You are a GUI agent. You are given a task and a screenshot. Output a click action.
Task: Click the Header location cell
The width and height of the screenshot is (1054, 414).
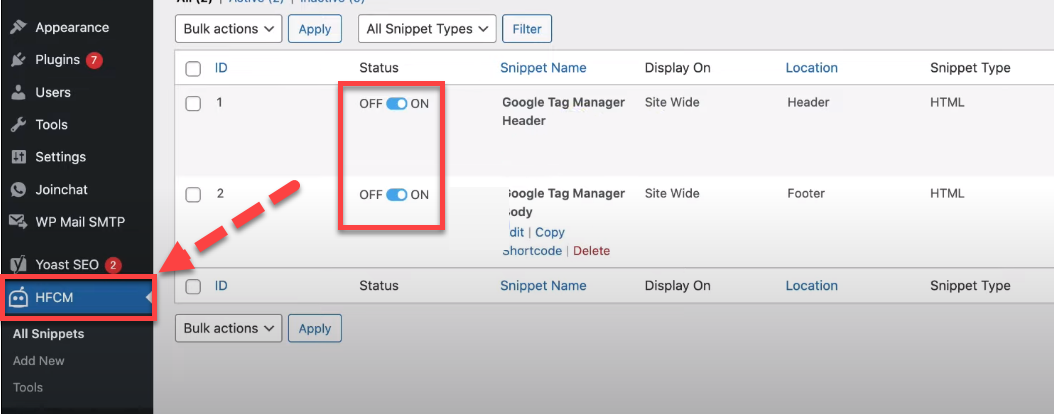tap(808, 103)
